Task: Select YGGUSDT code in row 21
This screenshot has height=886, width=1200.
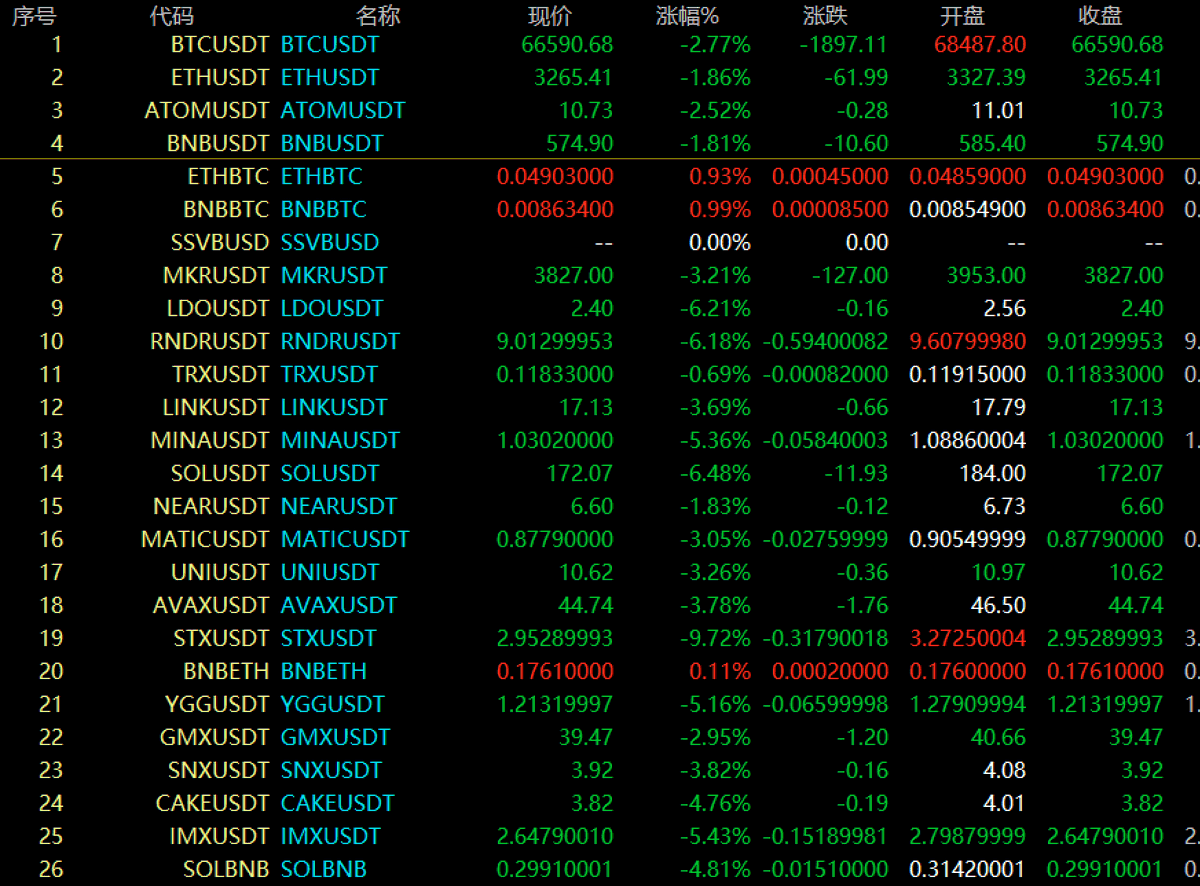Action: (217, 704)
